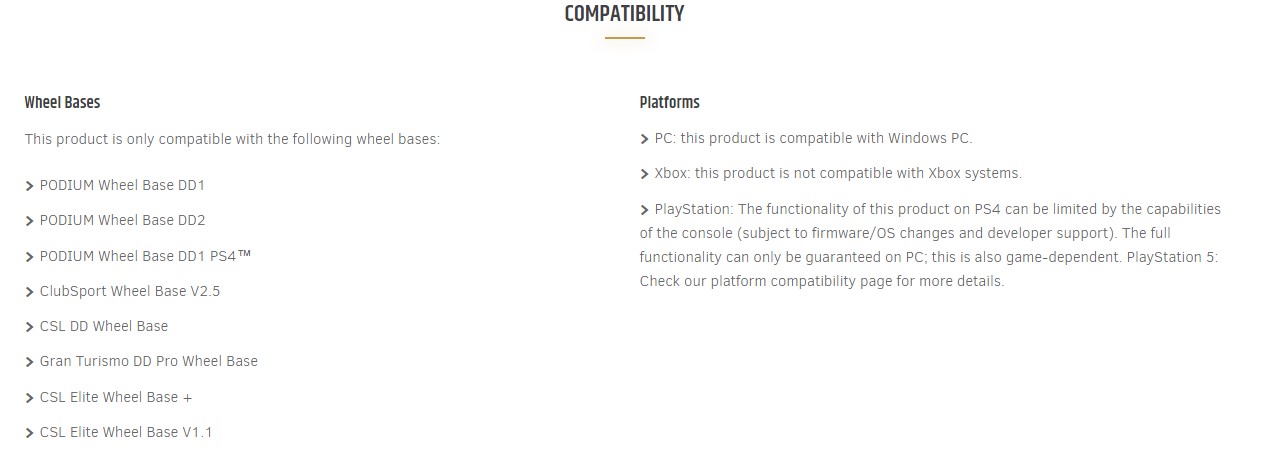Image resolution: width=1264 pixels, height=454 pixels.
Task: Click chevron before PlayStation platform entry
Action: (x=645, y=210)
